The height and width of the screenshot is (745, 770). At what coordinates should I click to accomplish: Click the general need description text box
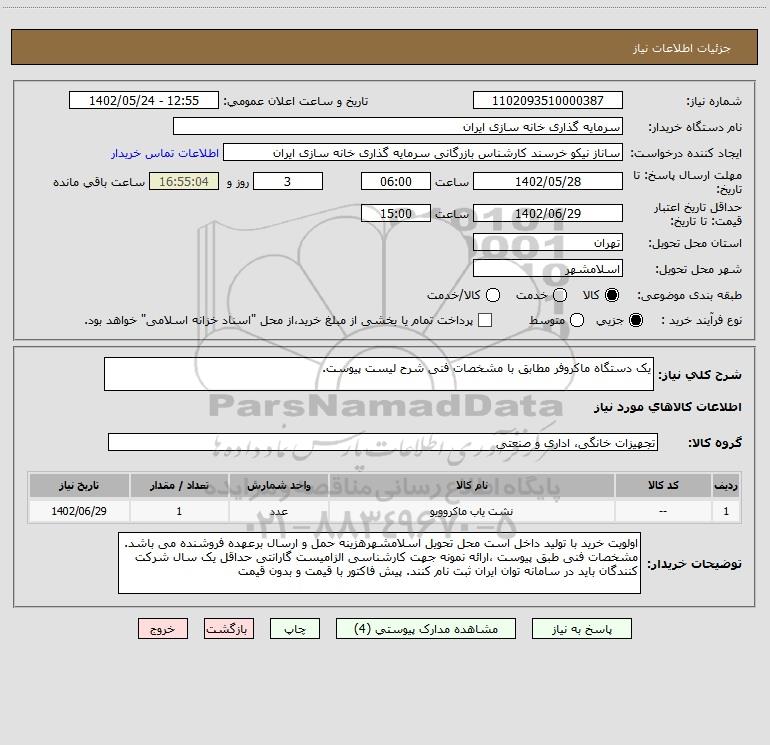pyautogui.click(x=379, y=374)
